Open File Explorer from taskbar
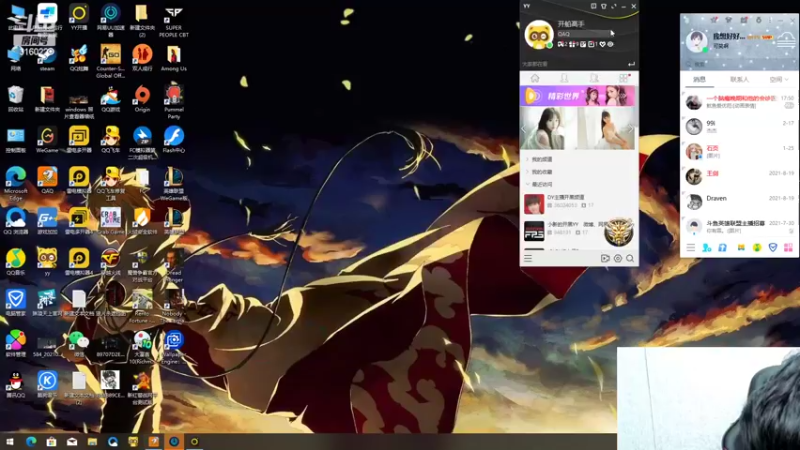The width and height of the screenshot is (800, 450). pyautogui.click(x=92, y=442)
